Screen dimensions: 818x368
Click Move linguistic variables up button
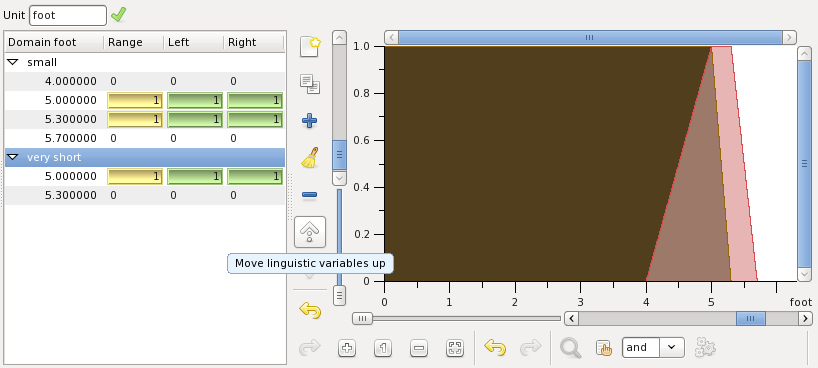click(x=310, y=232)
